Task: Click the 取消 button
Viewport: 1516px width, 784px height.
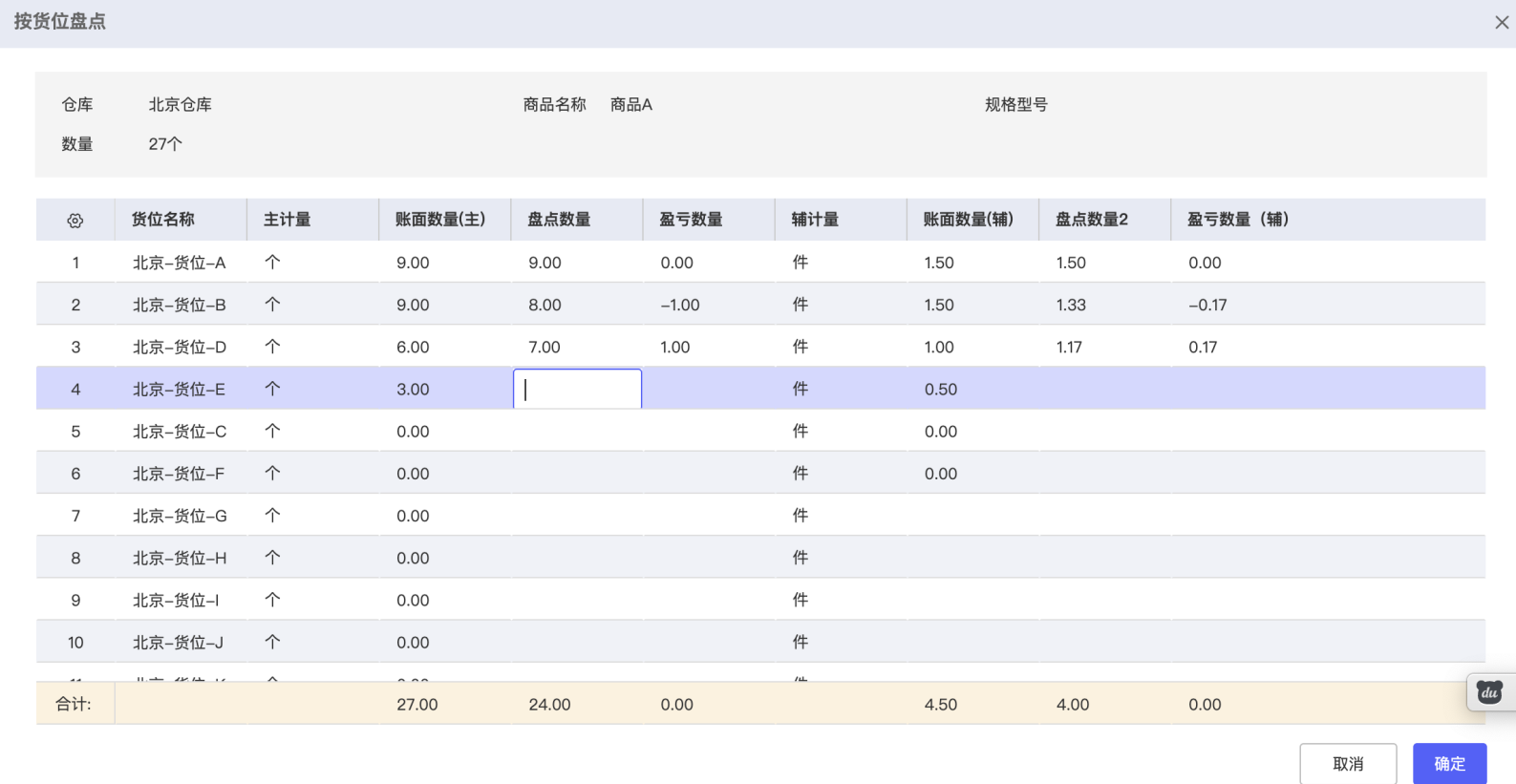Action: (1347, 763)
